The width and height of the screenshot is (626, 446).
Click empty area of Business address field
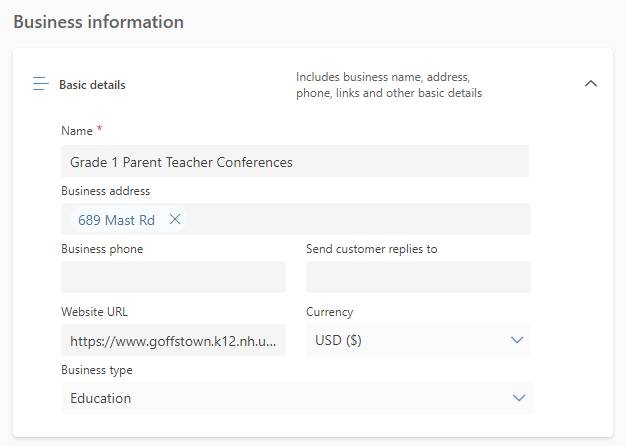[357, 219]
